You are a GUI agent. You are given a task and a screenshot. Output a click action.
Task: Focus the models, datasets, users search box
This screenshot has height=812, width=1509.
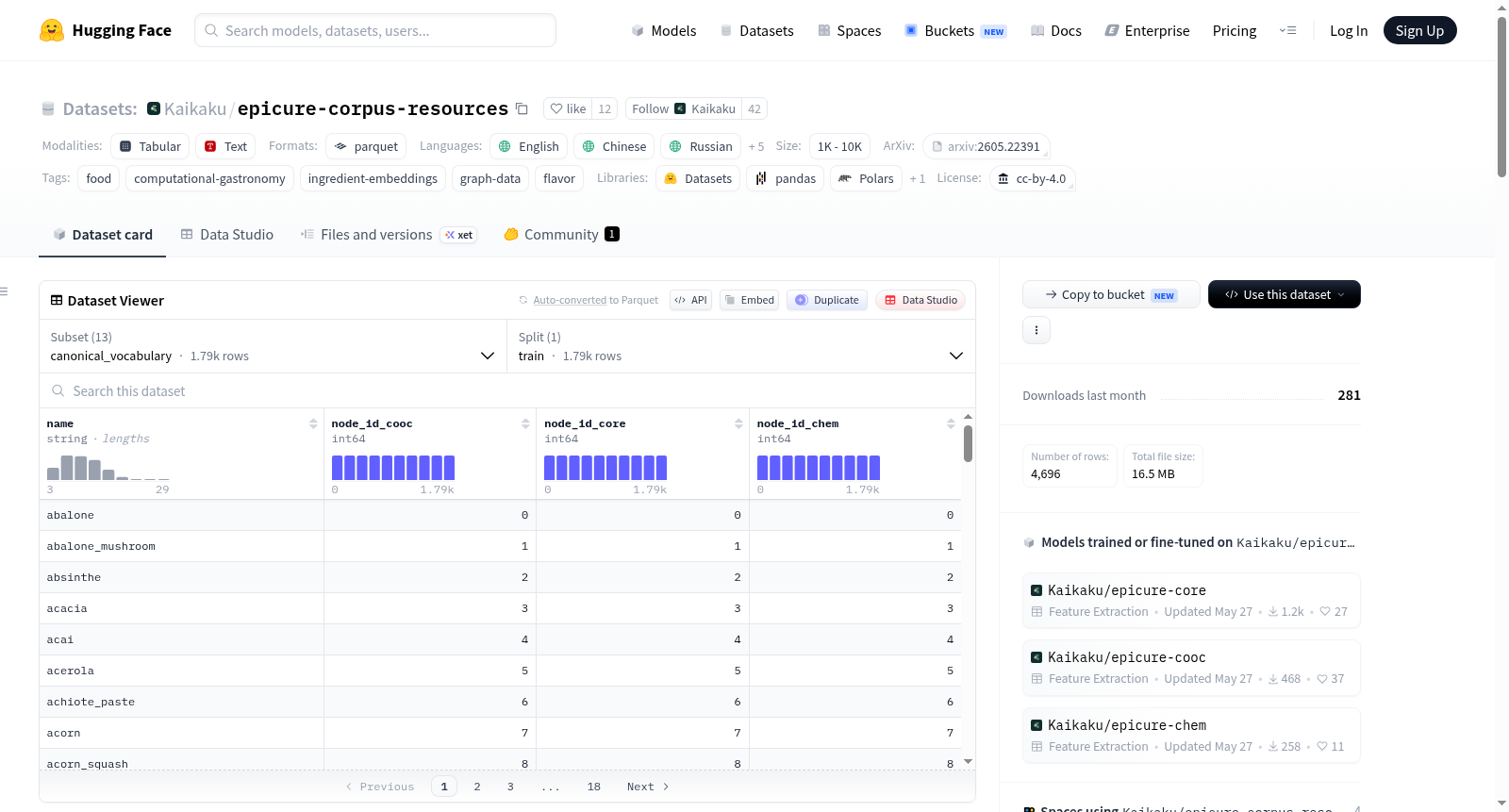(375, 30)
